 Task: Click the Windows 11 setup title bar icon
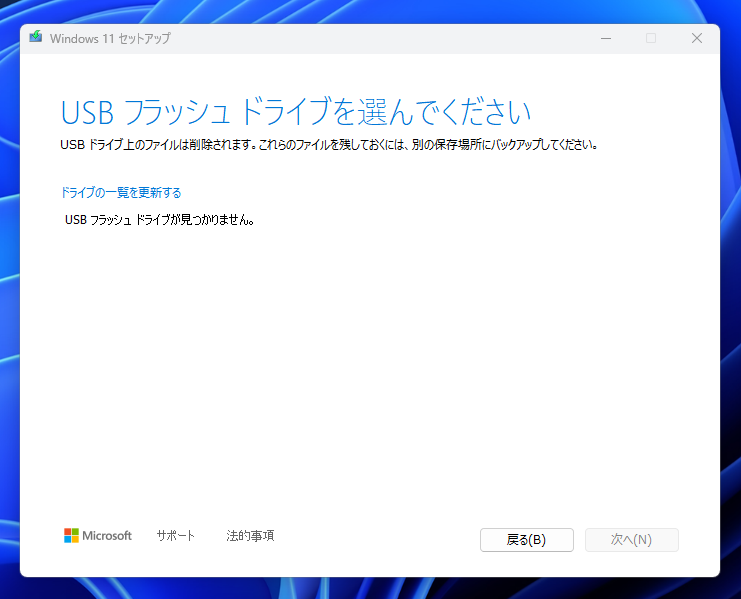(36, 37)
